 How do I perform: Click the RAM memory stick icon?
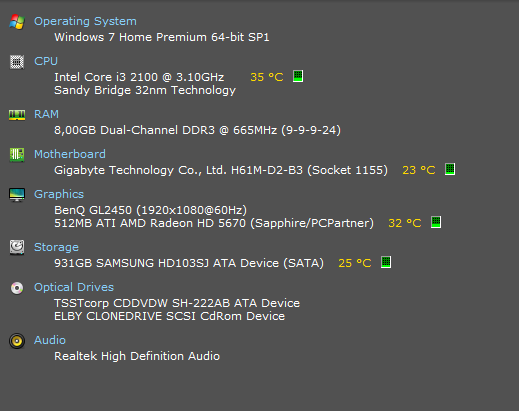(x=17, y=115)
